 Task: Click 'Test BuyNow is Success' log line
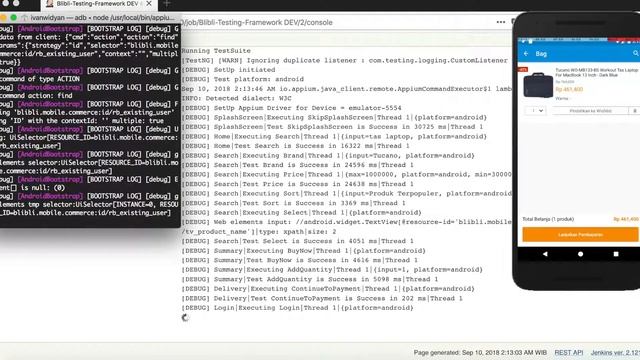(299, 260)
